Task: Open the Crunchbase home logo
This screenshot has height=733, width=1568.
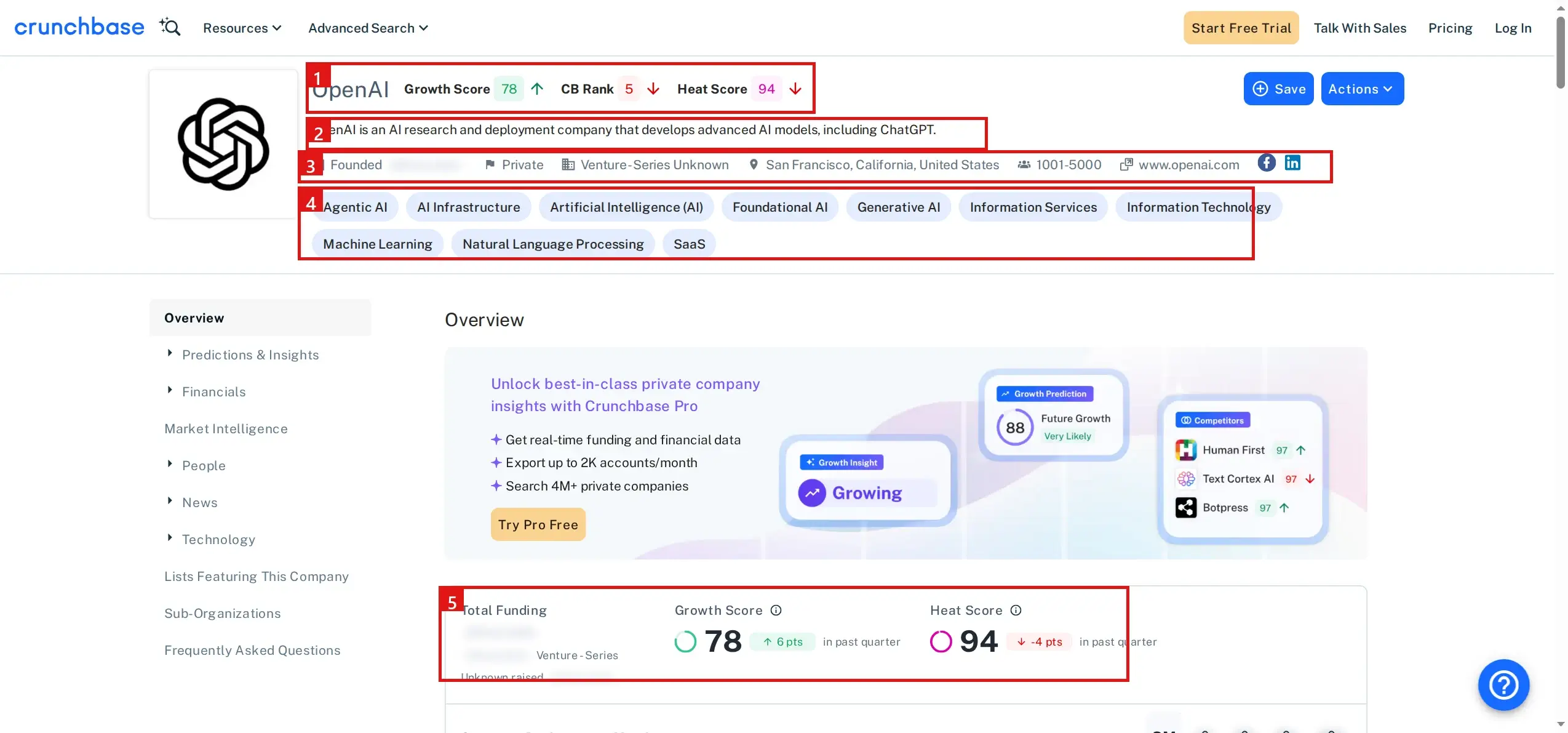Action: point(79,28)
